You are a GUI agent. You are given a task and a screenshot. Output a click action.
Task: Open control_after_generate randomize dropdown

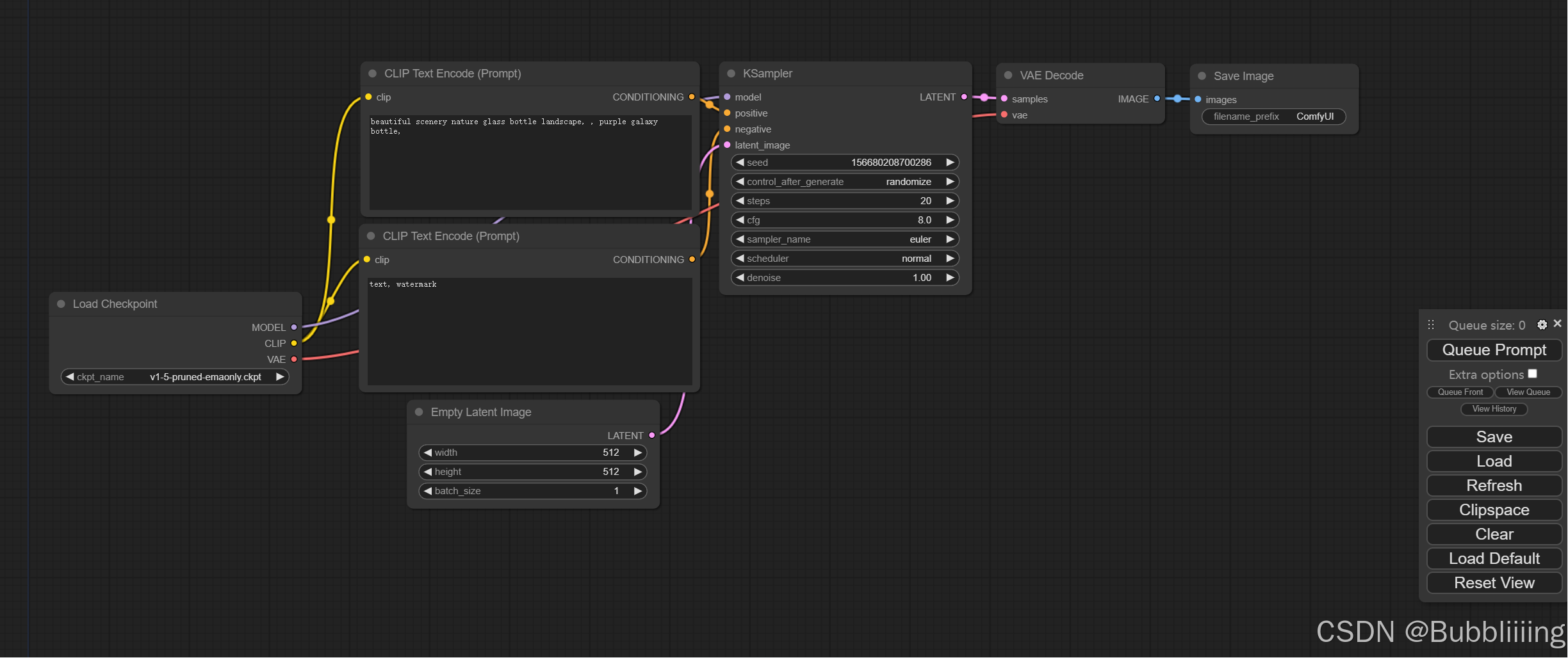point(845,182)
